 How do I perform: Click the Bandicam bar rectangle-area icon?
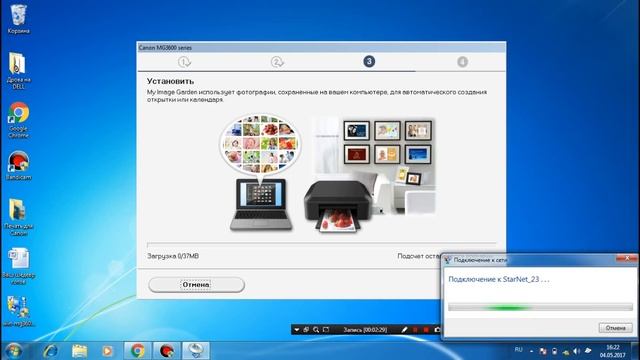point(326,329)
